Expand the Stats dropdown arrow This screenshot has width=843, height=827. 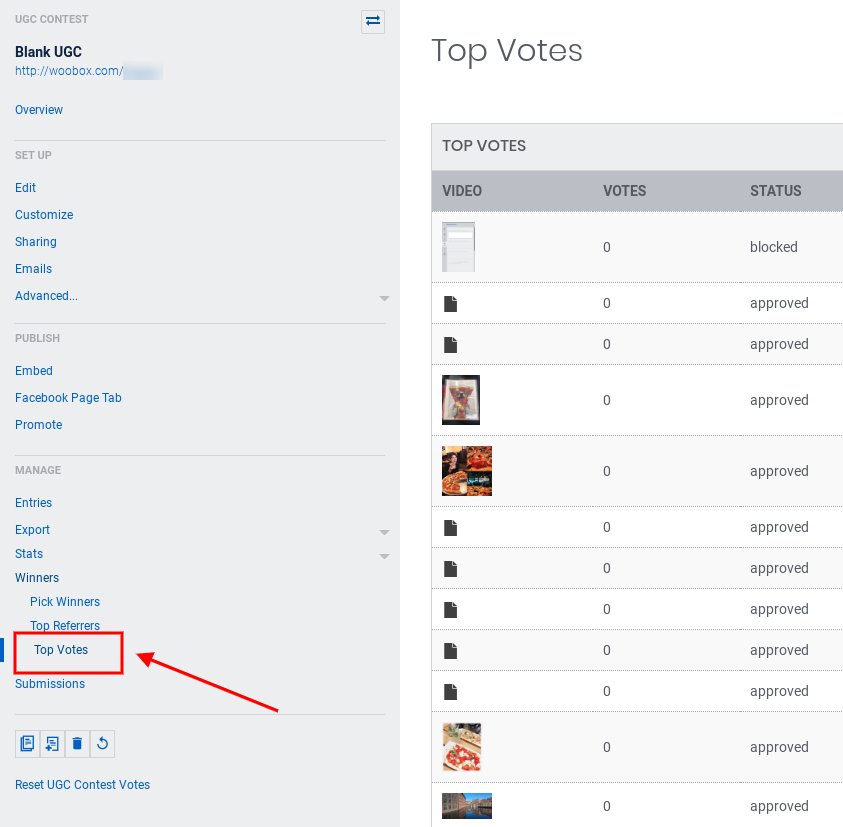click(x=384, y=556)
